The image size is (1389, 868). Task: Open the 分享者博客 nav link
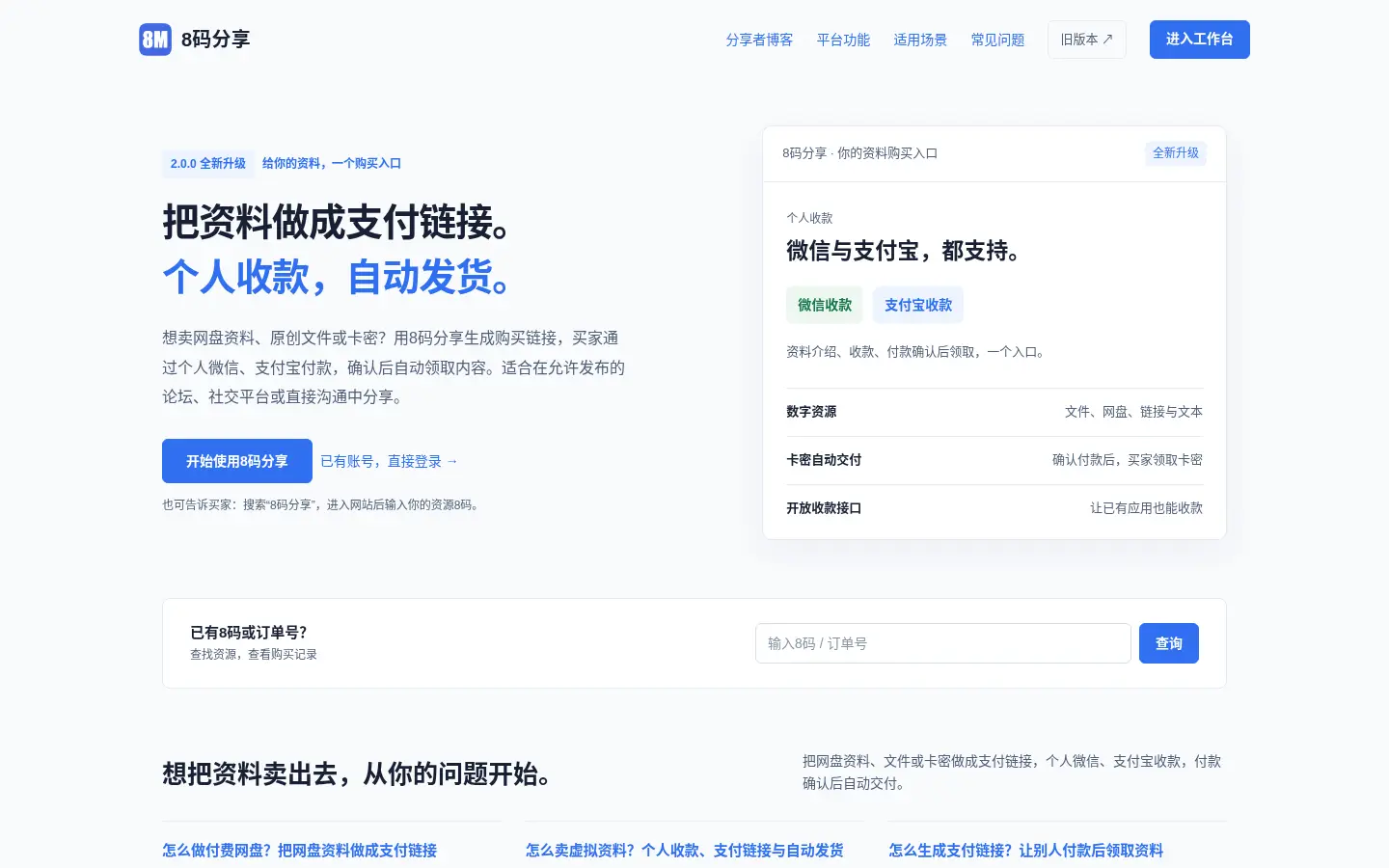pos(759,40)
